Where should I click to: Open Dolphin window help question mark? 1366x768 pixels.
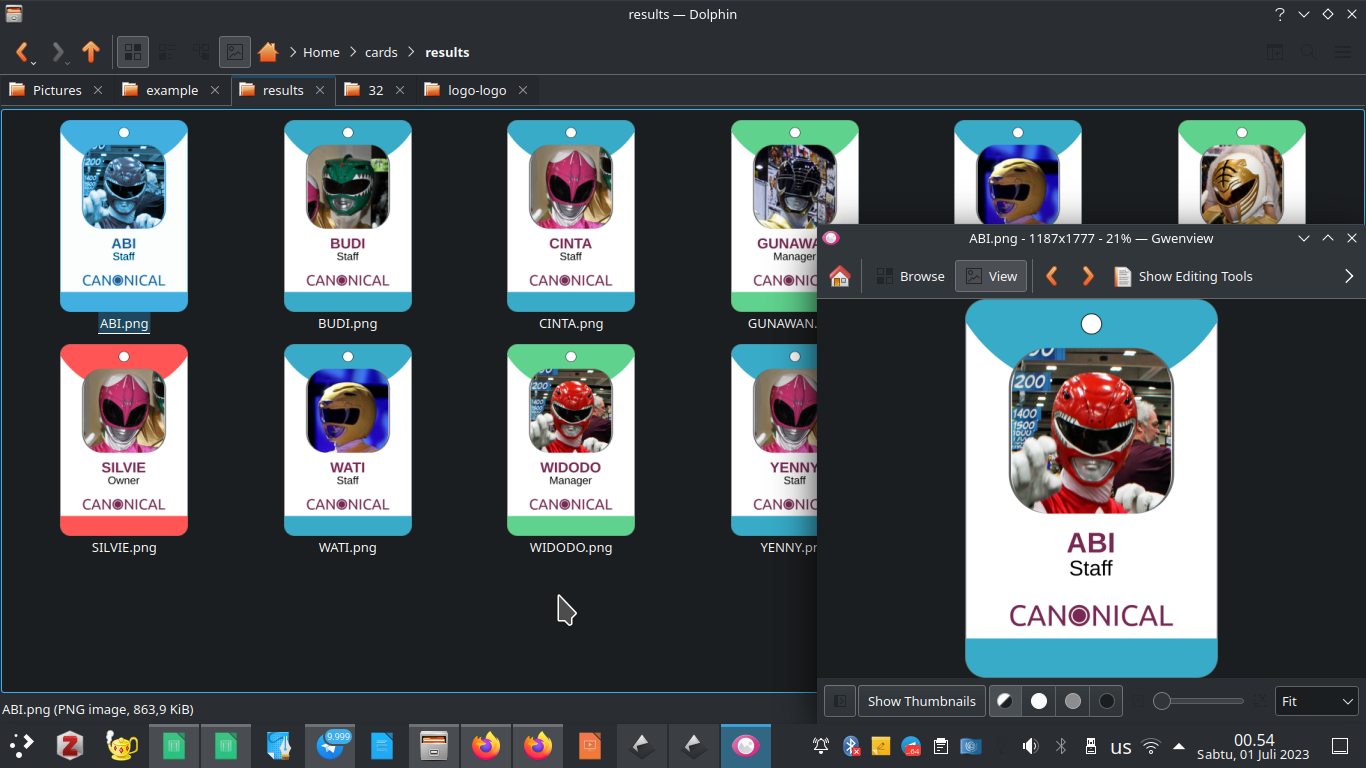[x=1280, y=14]
